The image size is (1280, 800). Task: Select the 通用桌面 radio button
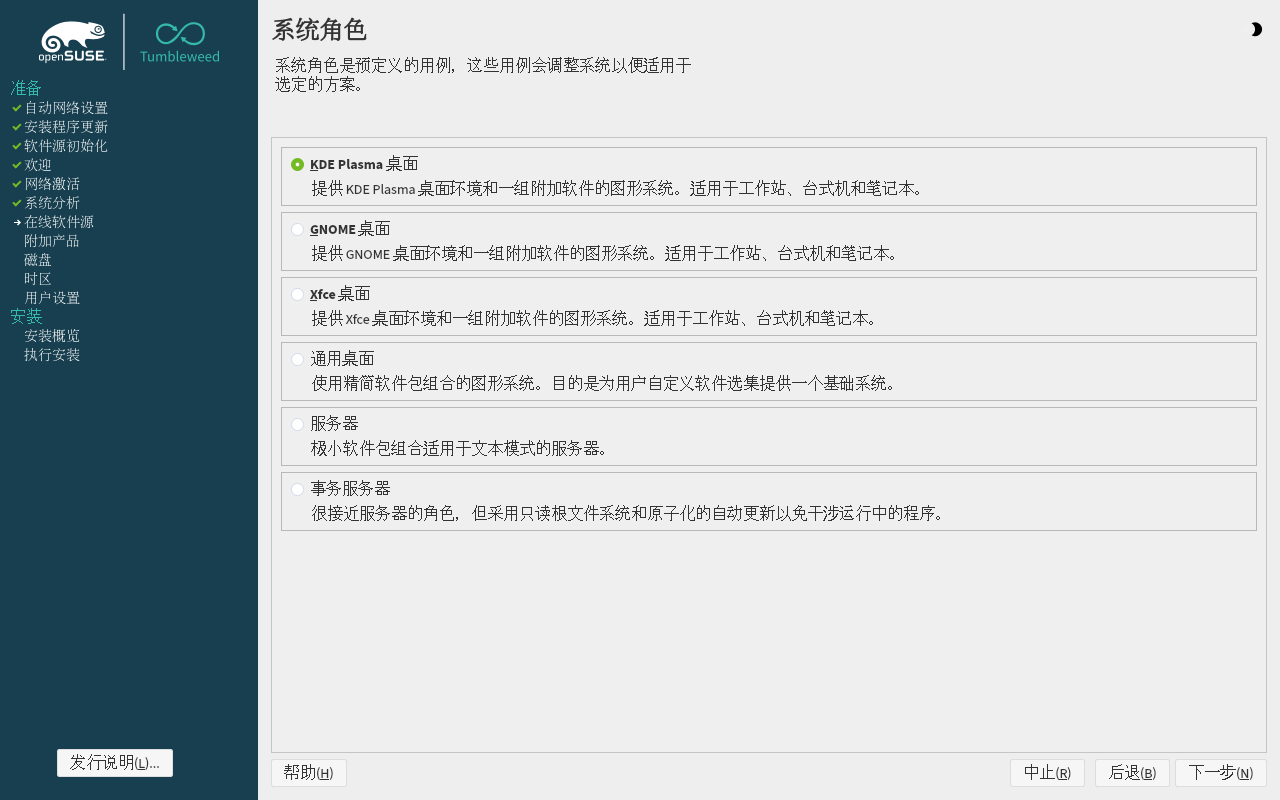pos(297,359)
